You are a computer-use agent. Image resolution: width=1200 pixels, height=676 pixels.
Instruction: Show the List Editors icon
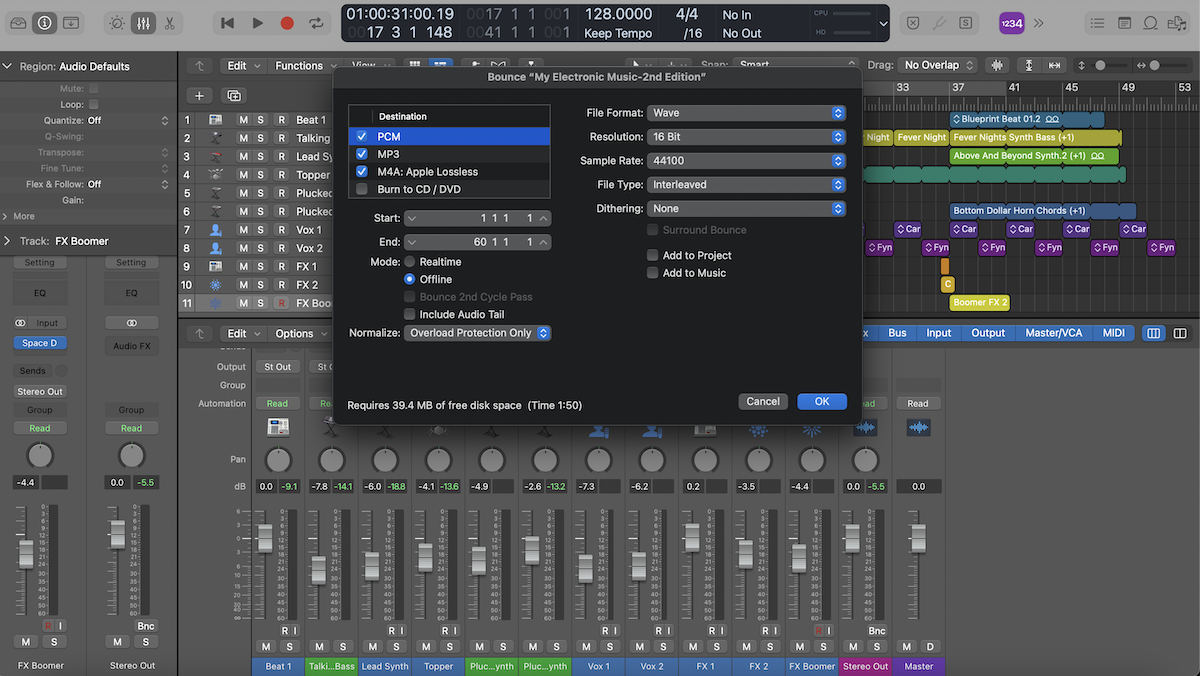point(1098,22)
